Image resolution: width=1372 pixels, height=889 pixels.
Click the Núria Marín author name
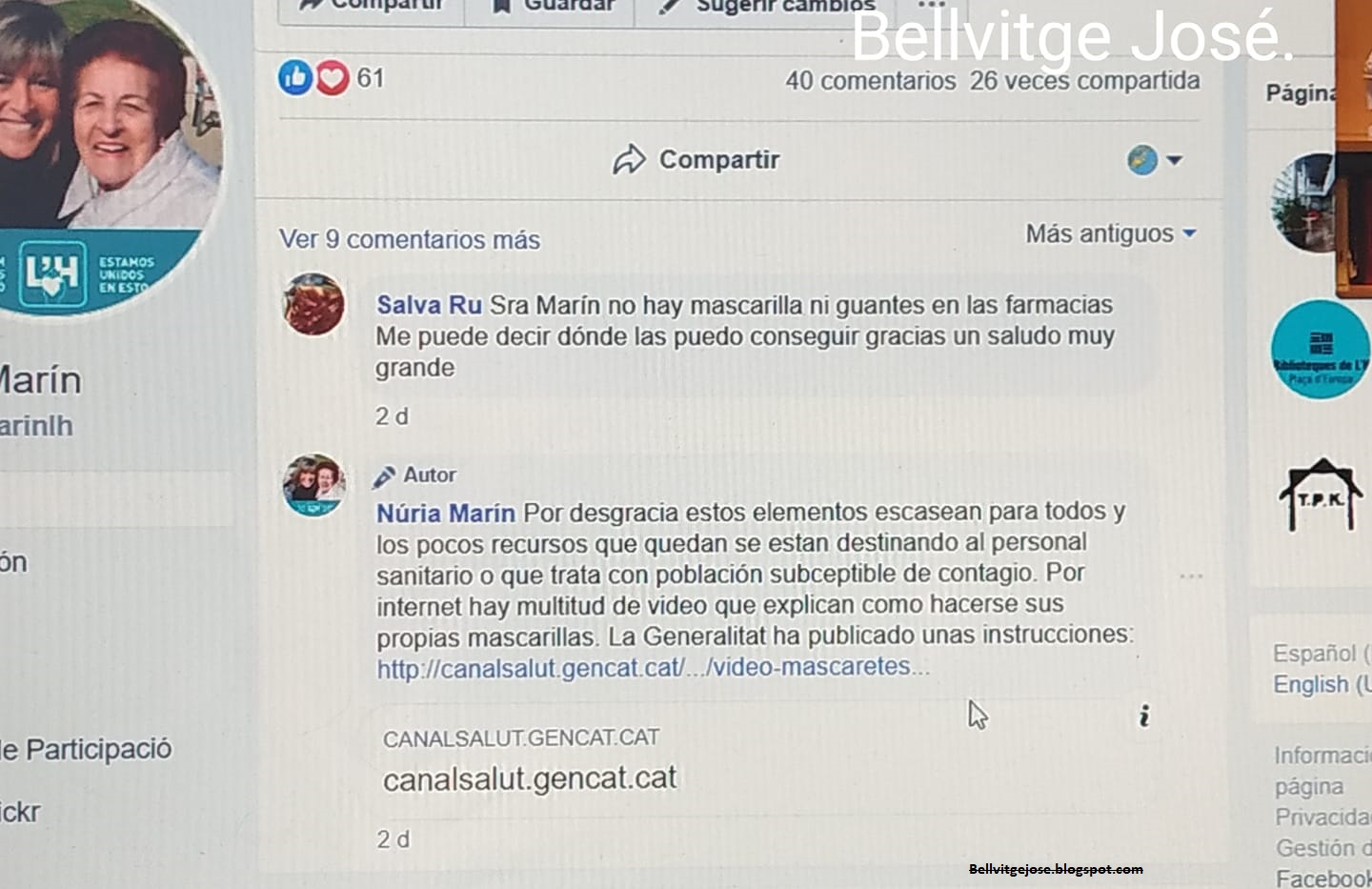point(445,514)
